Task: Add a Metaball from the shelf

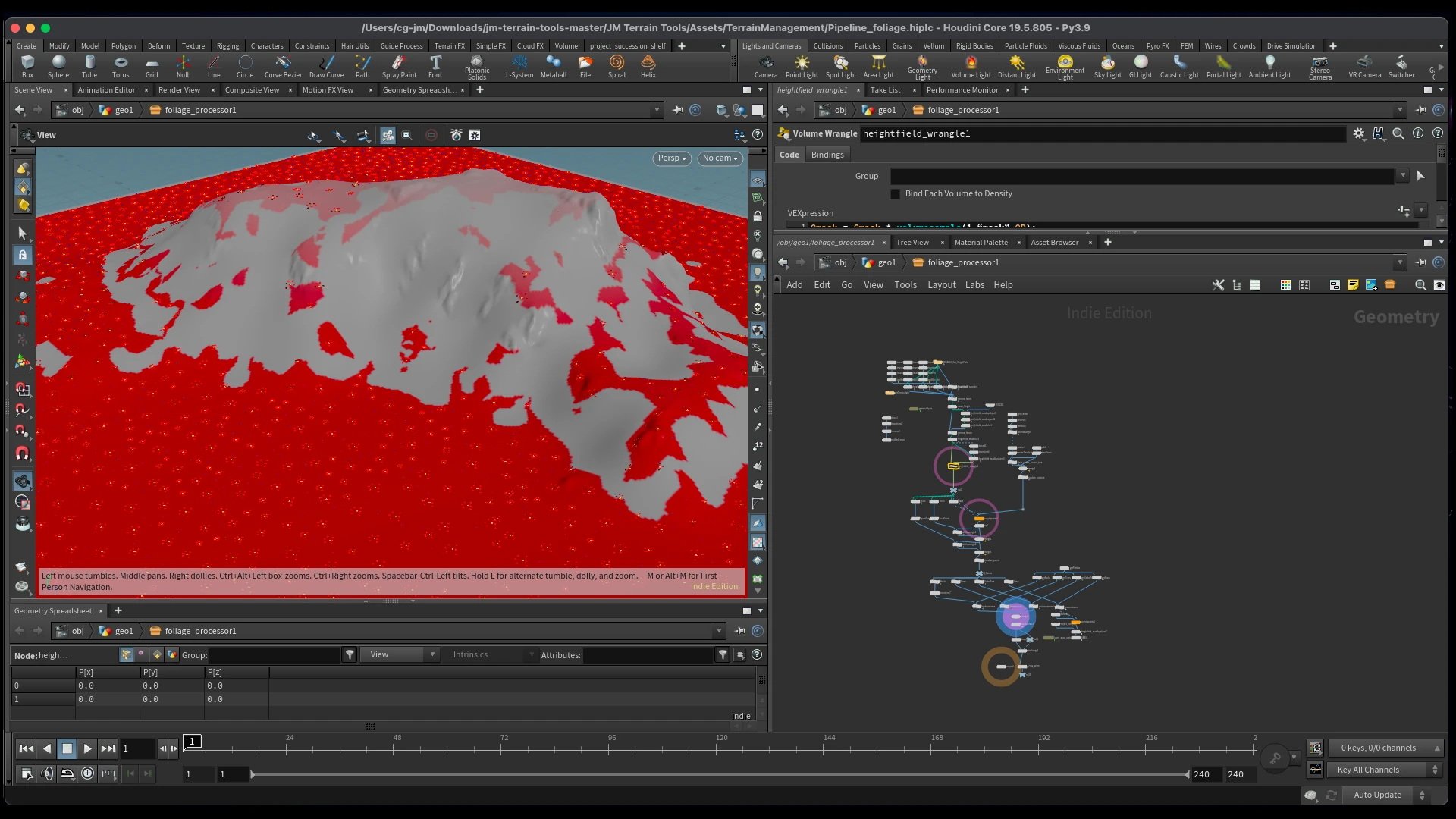Action: click(554, 67)
